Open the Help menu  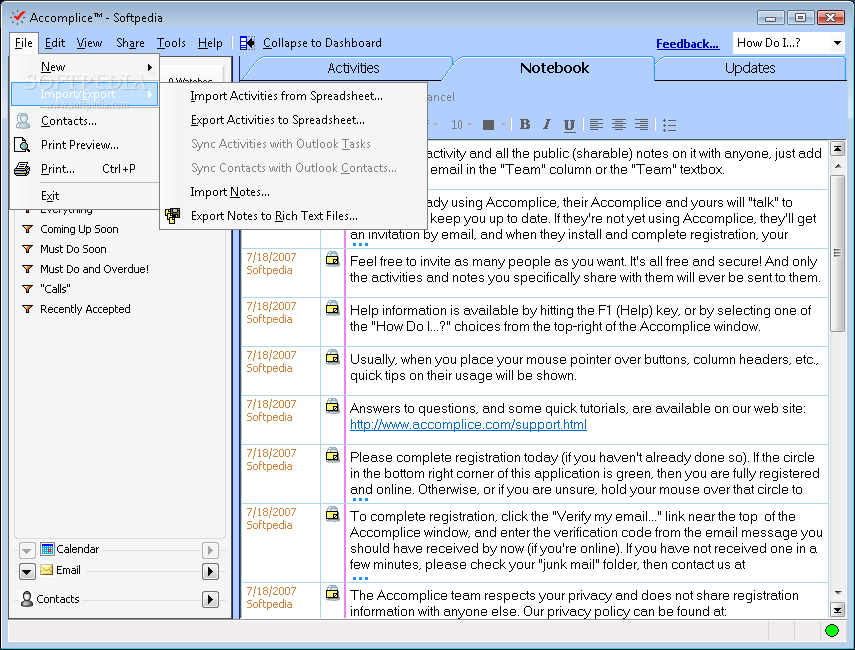pos(210,43)
